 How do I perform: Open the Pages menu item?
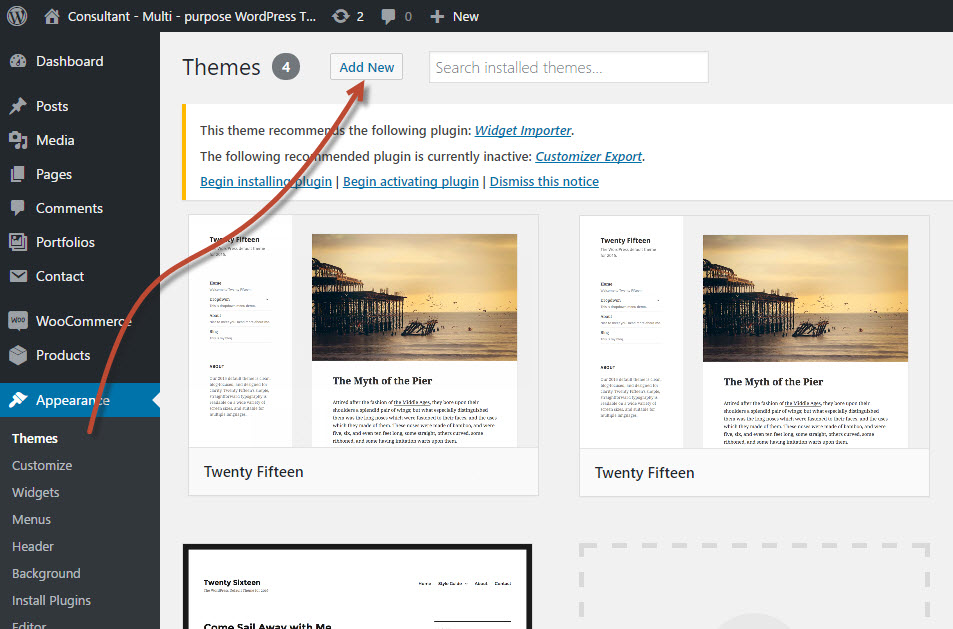coord(54,174)
